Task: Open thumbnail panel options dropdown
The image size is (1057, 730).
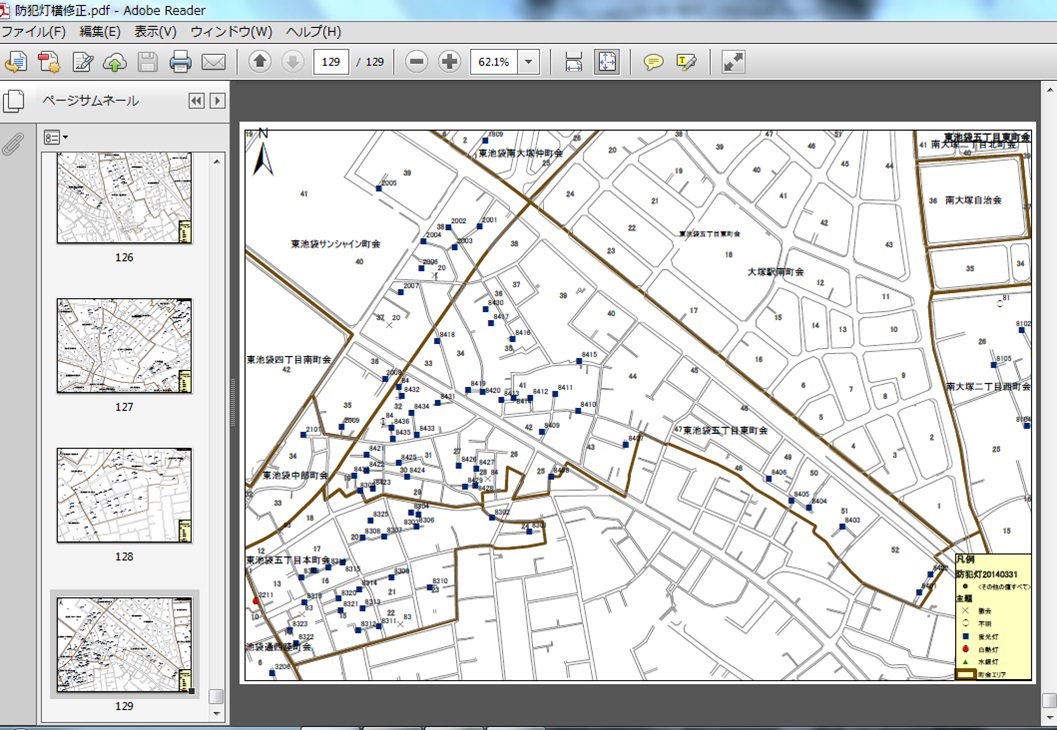Action: pos(56,137)
